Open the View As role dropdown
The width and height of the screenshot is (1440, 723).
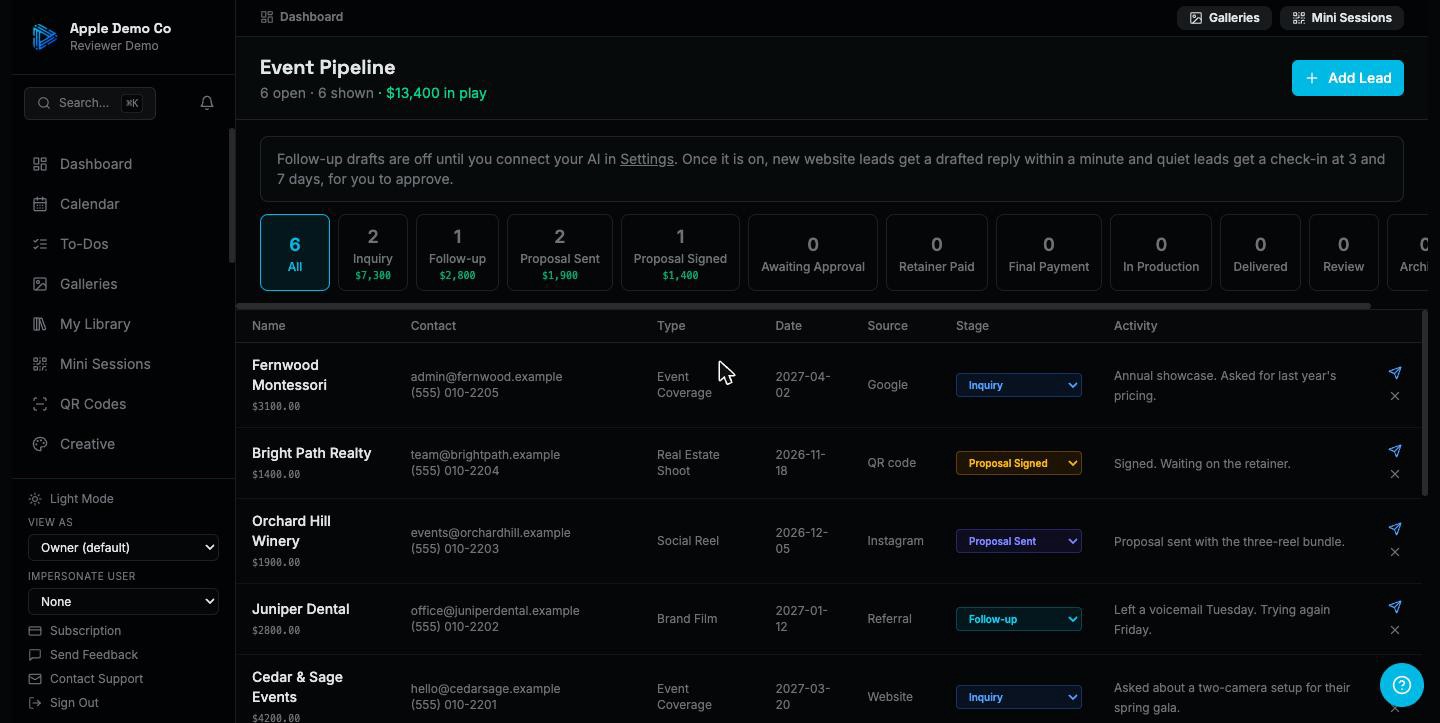(123, 547)
